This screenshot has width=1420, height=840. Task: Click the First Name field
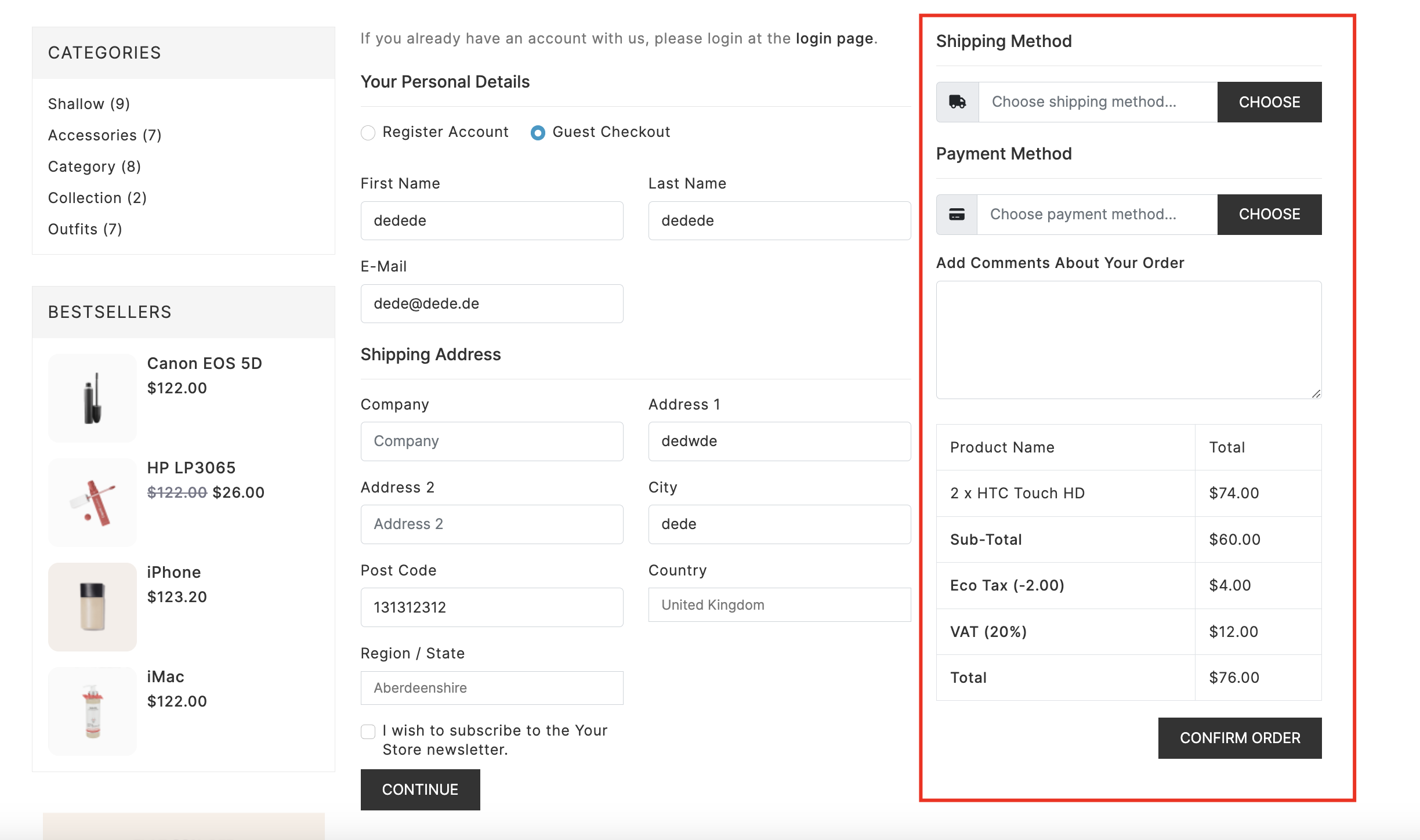492,220
